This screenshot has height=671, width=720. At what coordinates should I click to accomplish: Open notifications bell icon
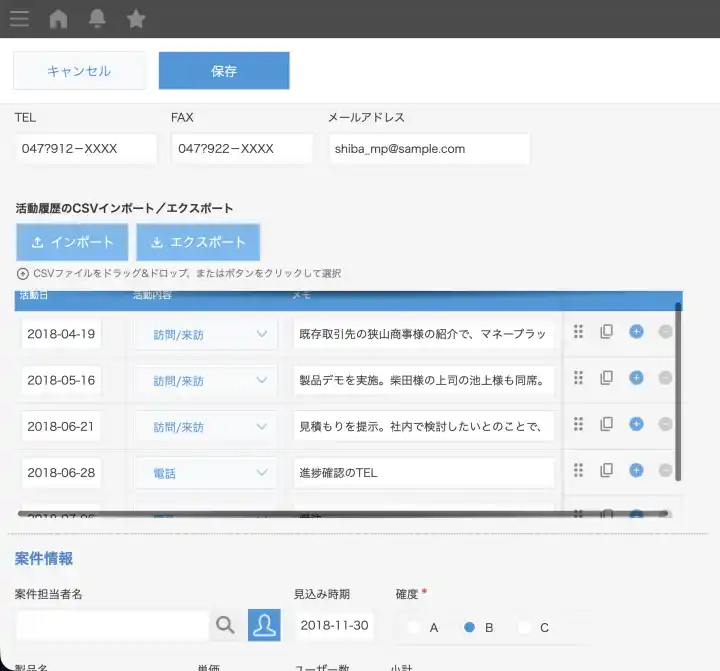click(x=97, y=19)
